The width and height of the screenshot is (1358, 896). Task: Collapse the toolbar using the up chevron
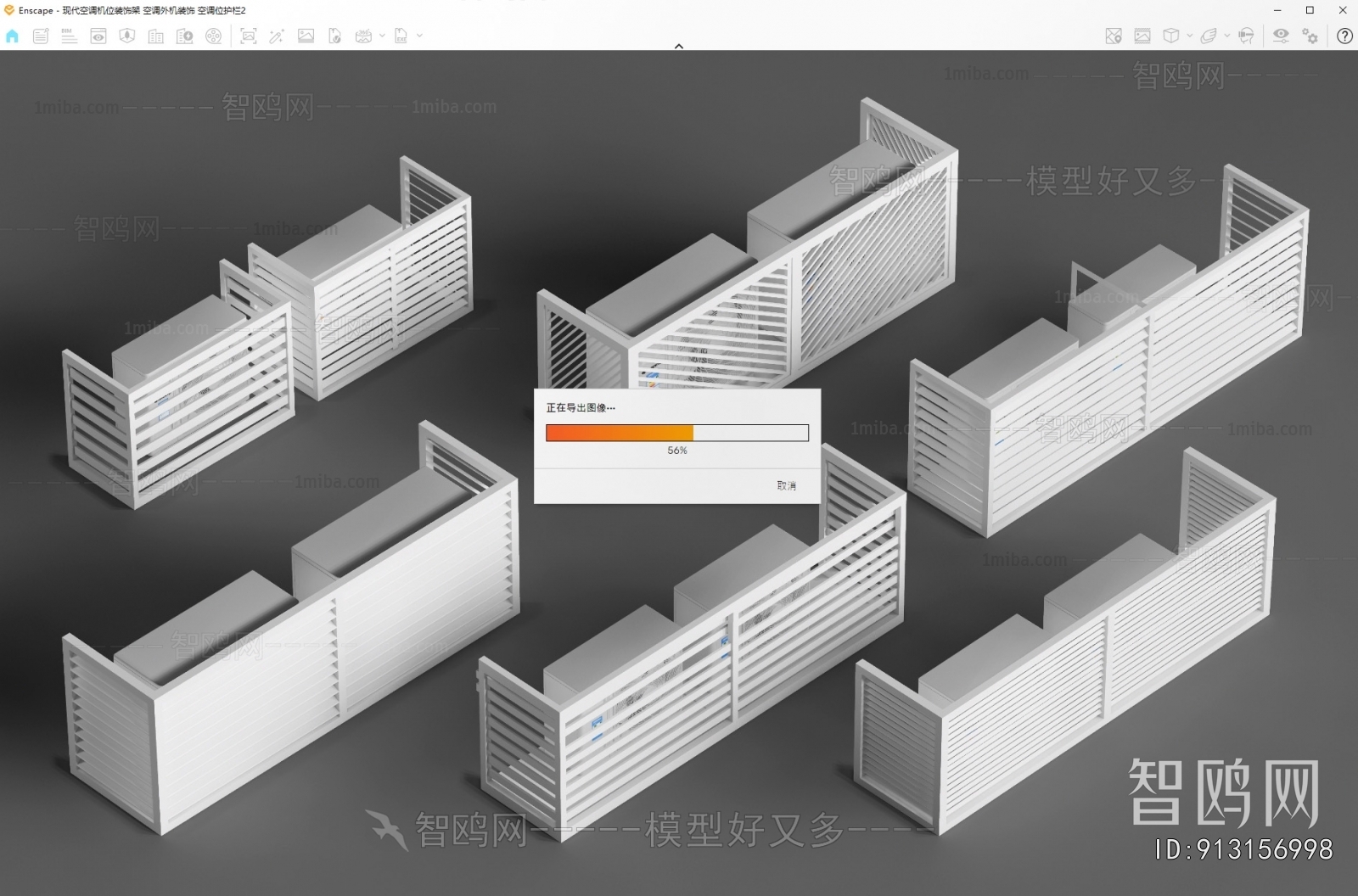pyautogui.click(x=678, y=47)
